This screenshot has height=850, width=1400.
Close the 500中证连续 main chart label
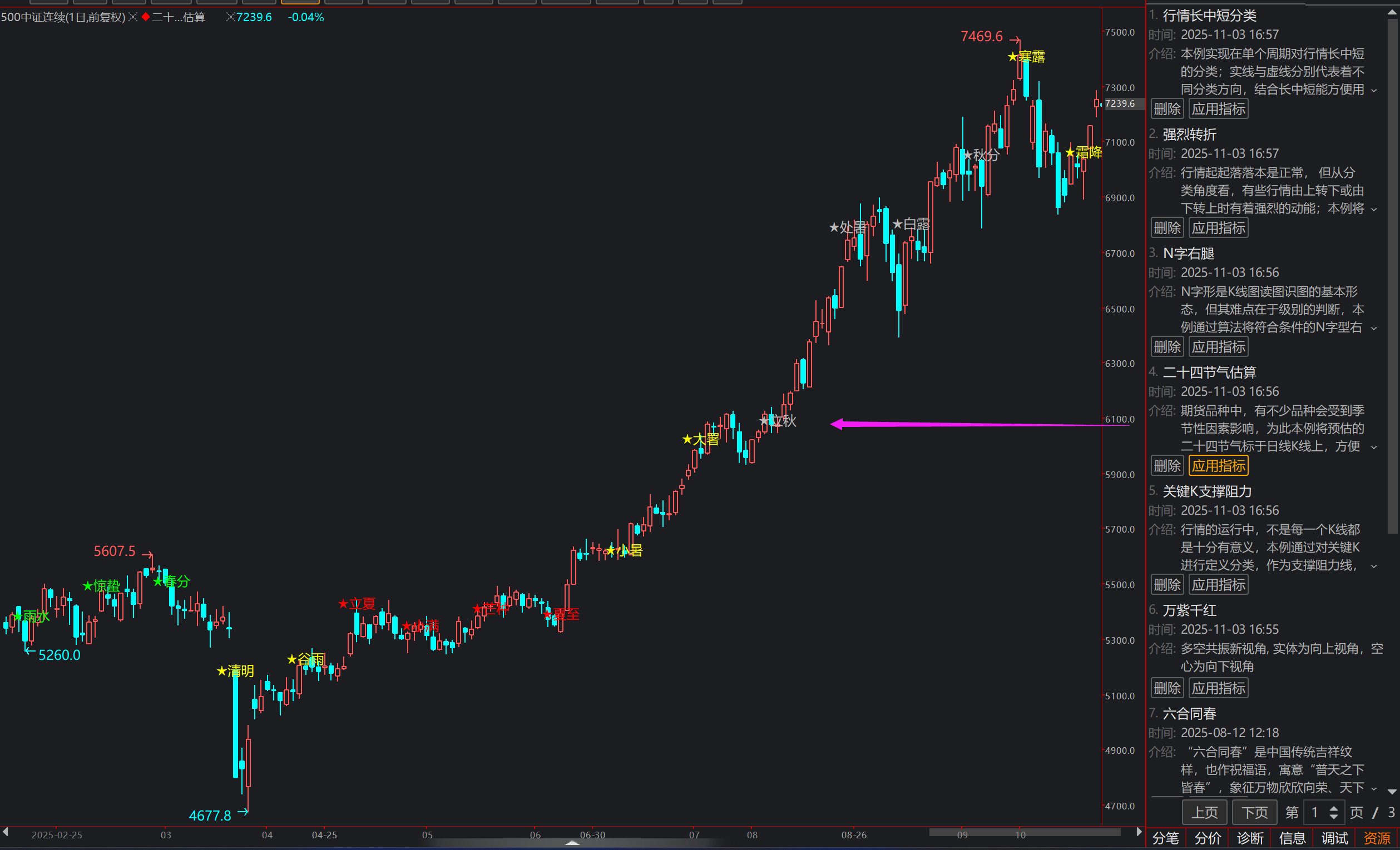point(132,17)
